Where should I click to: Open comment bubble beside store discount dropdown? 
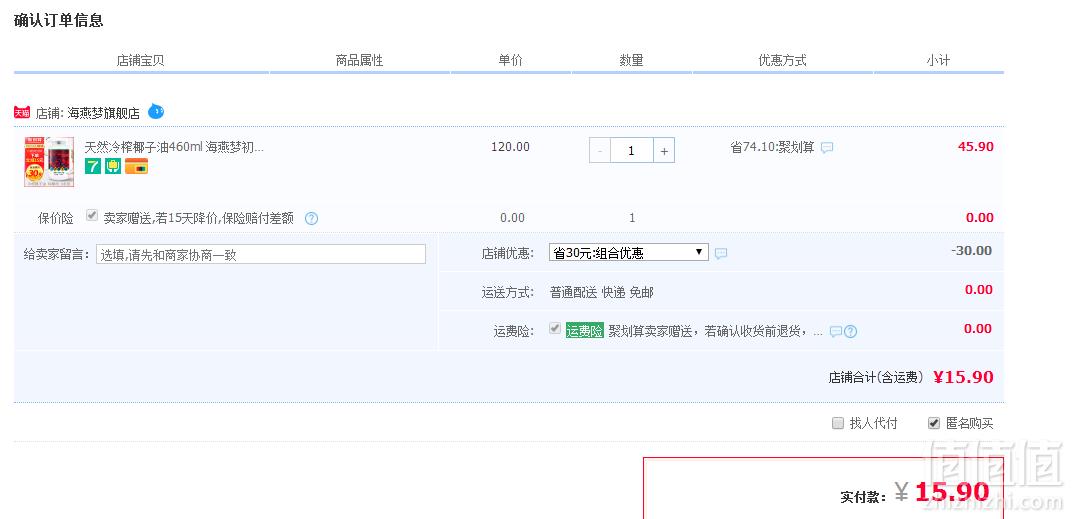(x=721, y=254)
